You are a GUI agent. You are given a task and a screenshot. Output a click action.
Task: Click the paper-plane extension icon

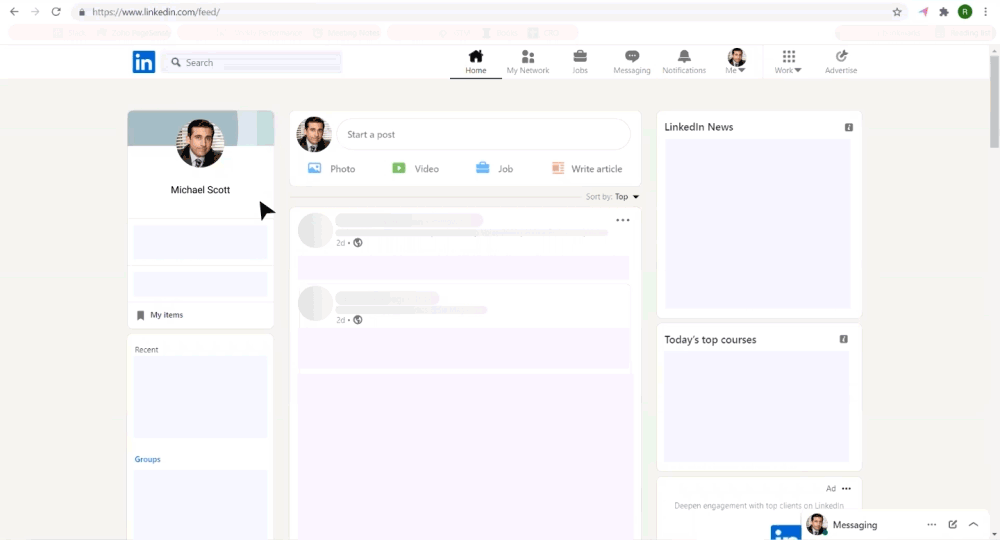pos(923,11)
